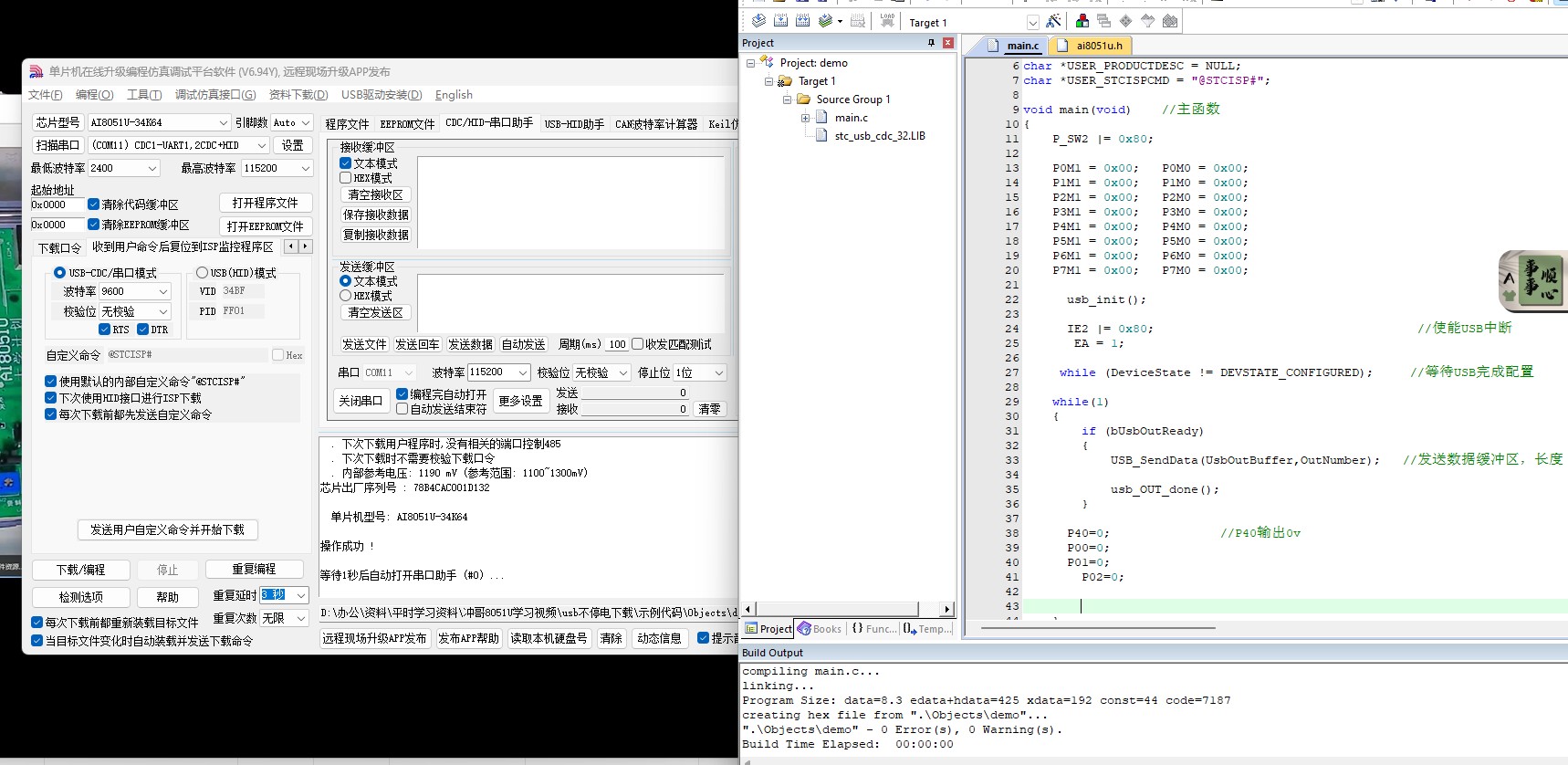Close the Keil Project panel with red X
Image resolution: width=1568 pixels, height=765 pixels.
[948, 43]
